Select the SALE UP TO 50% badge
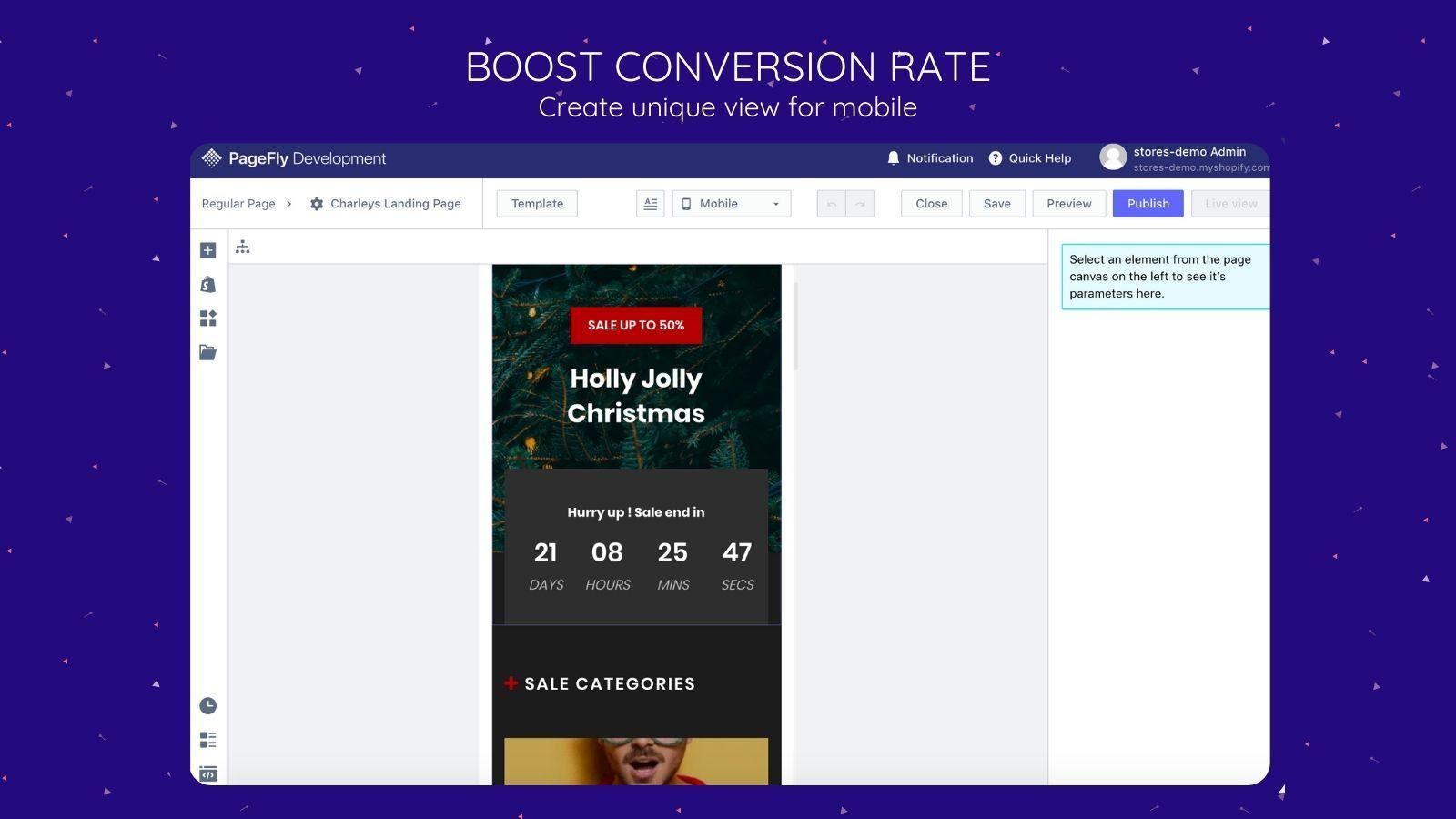1456x819 pixels. (636, 325)
